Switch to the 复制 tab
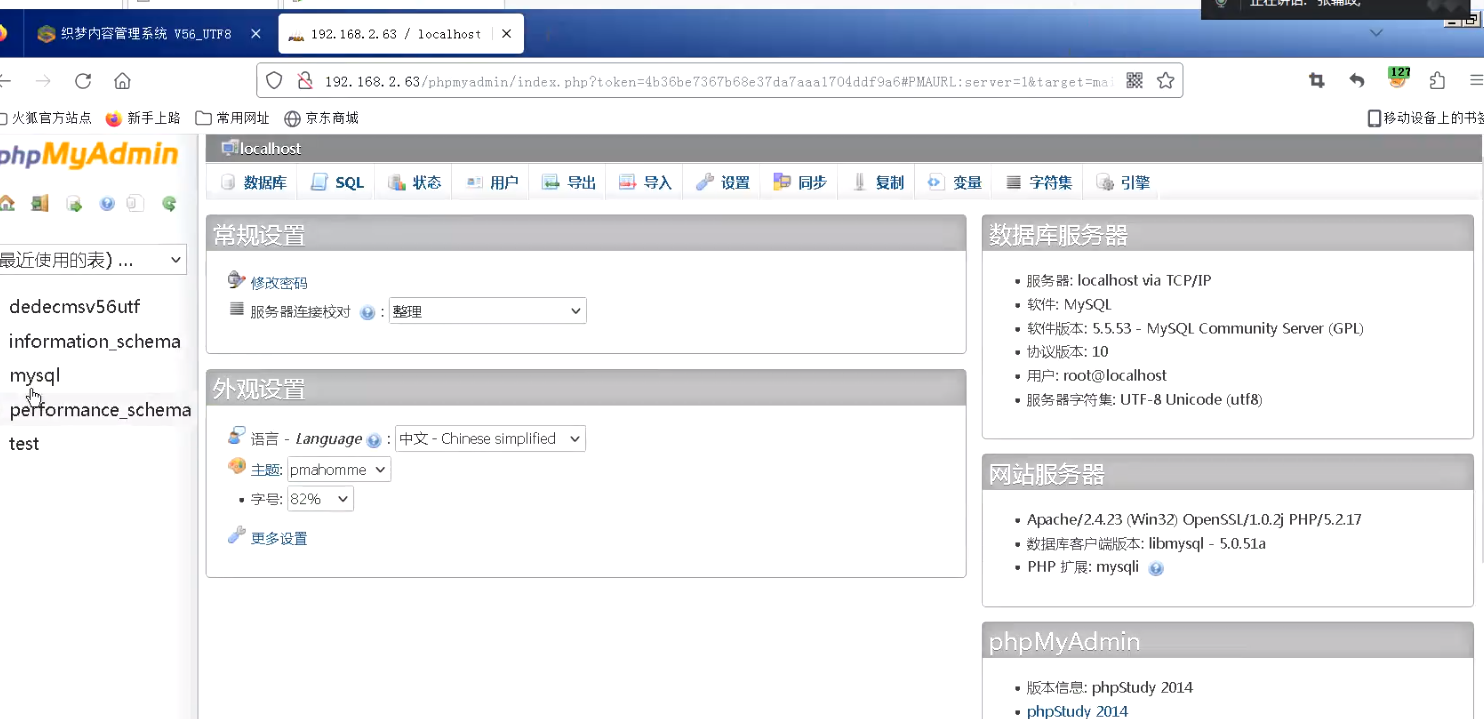This screenshot has height=719, width=1484. [877, 183]
